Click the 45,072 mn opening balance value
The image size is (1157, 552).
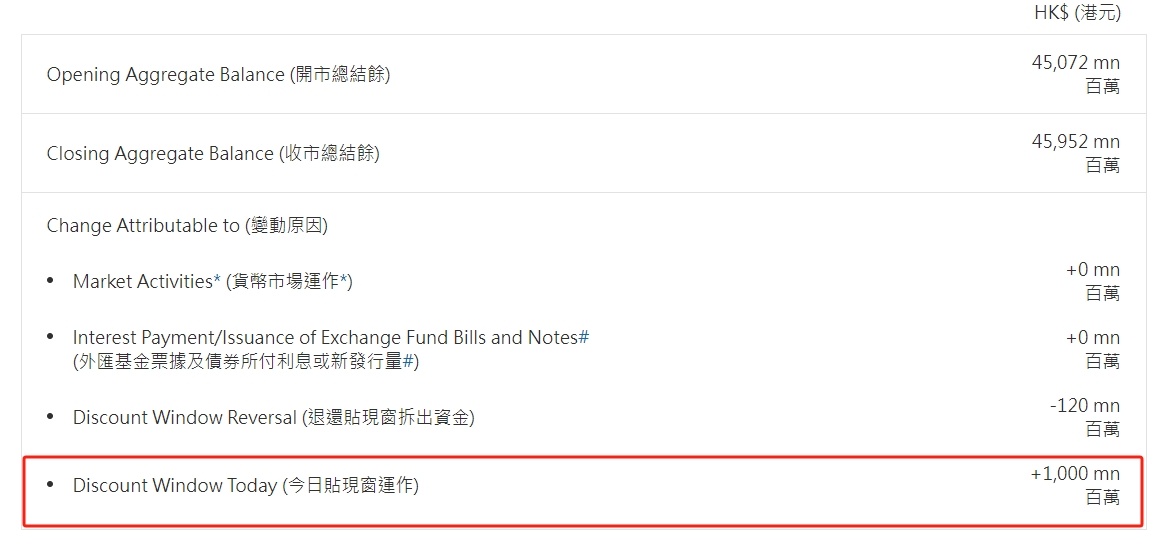1075,63
